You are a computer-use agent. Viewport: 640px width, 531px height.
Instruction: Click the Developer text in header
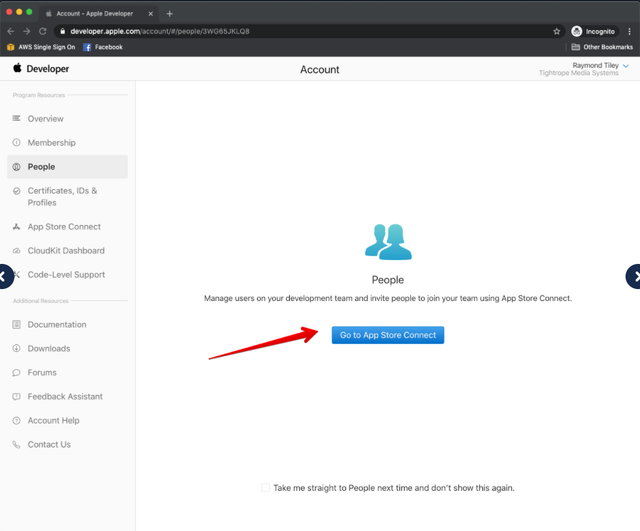(48, 69)
